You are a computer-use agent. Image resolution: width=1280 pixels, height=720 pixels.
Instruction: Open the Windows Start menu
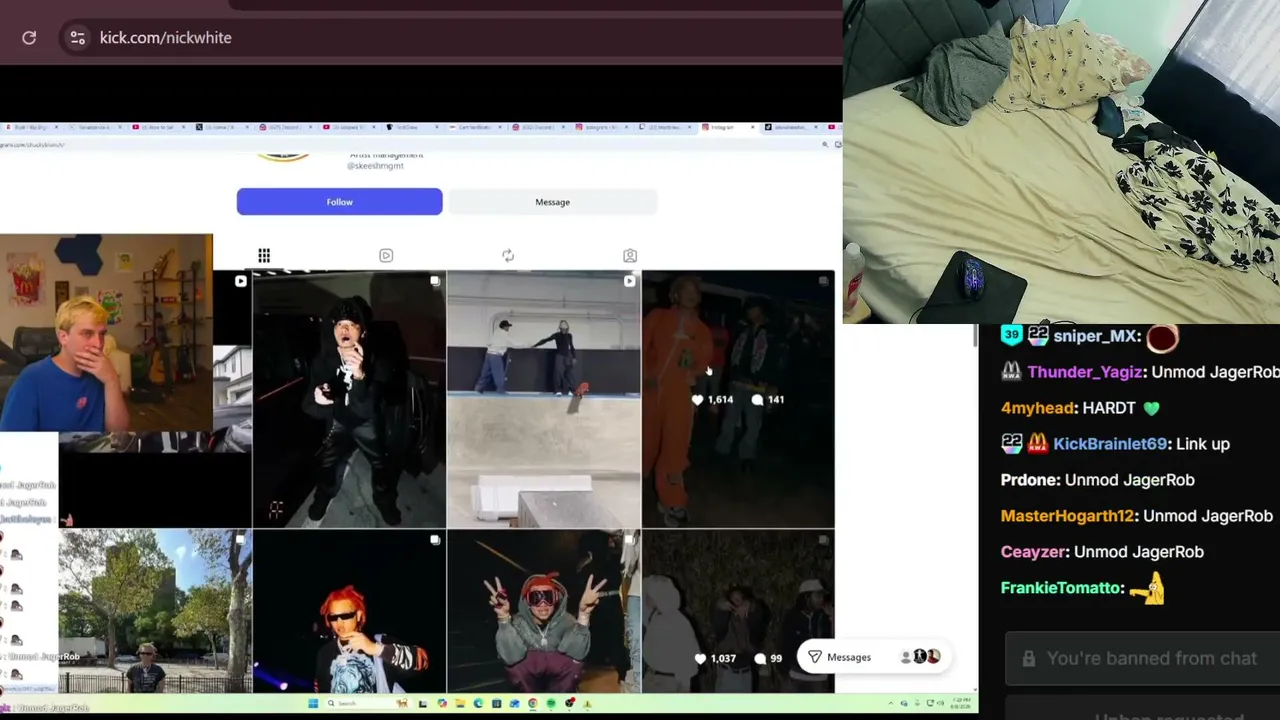click(x=313, y=704)
